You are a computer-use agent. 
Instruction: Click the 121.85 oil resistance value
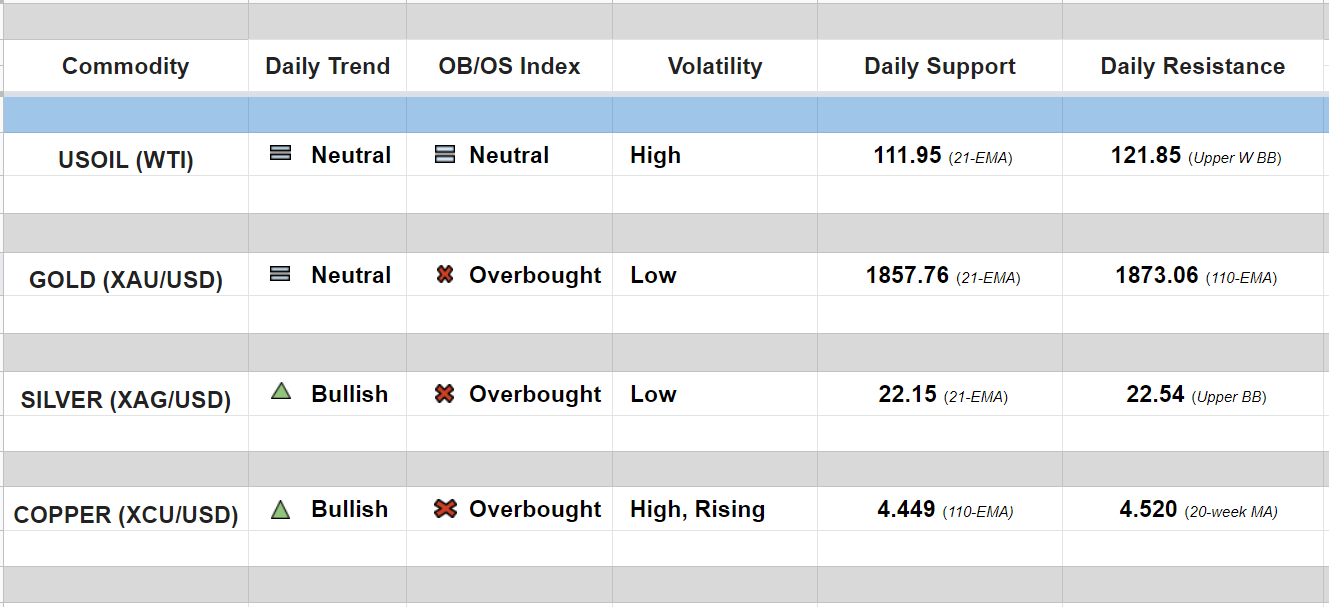point(1146,156)
